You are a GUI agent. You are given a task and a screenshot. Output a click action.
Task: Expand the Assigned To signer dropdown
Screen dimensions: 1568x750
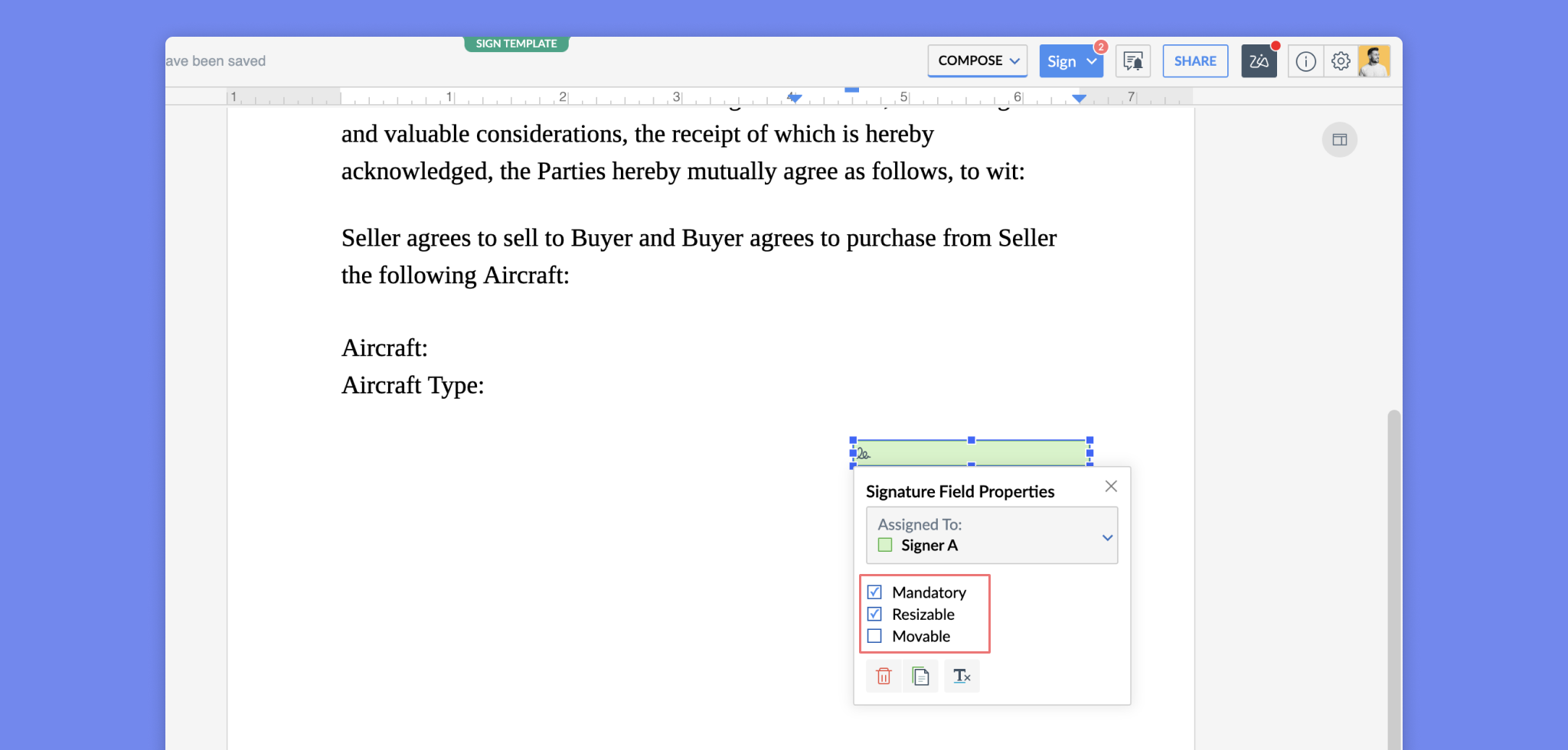[1107, 537]
